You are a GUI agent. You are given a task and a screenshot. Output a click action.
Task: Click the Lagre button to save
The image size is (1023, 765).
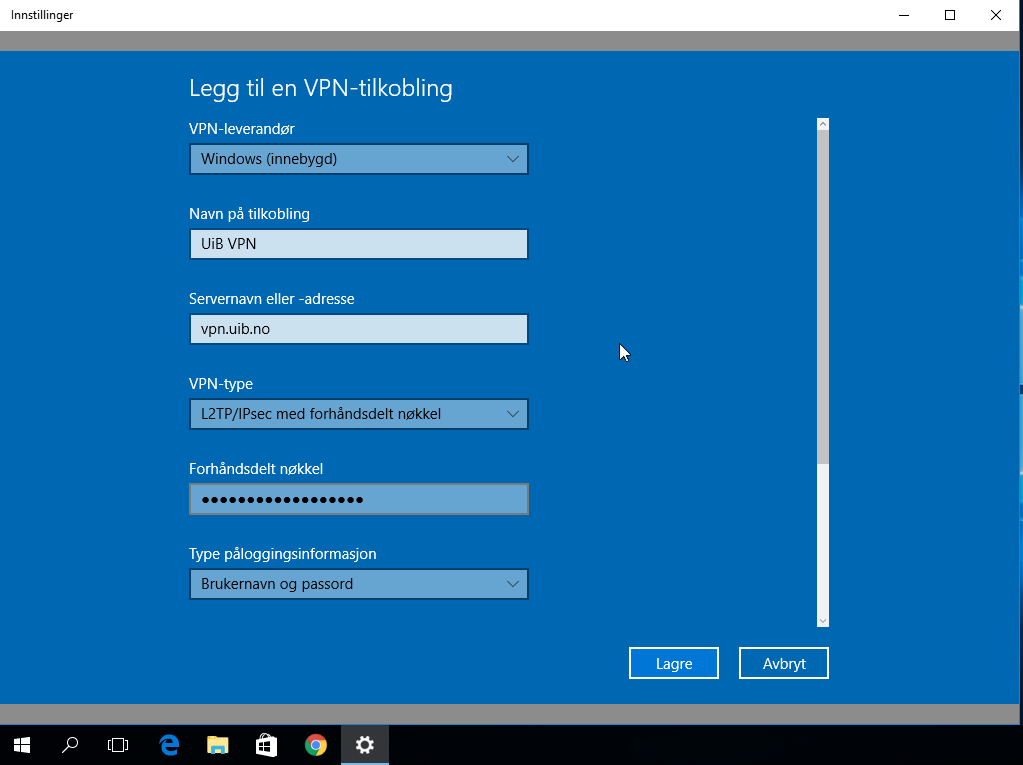673,663
